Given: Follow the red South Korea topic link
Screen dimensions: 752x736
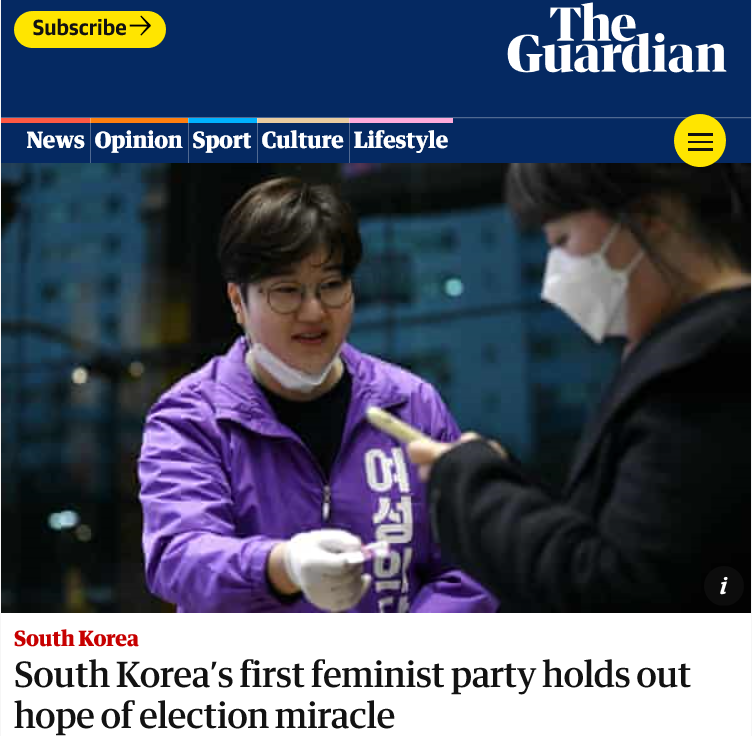Looking at the screenshot, I should coord(76,639).
